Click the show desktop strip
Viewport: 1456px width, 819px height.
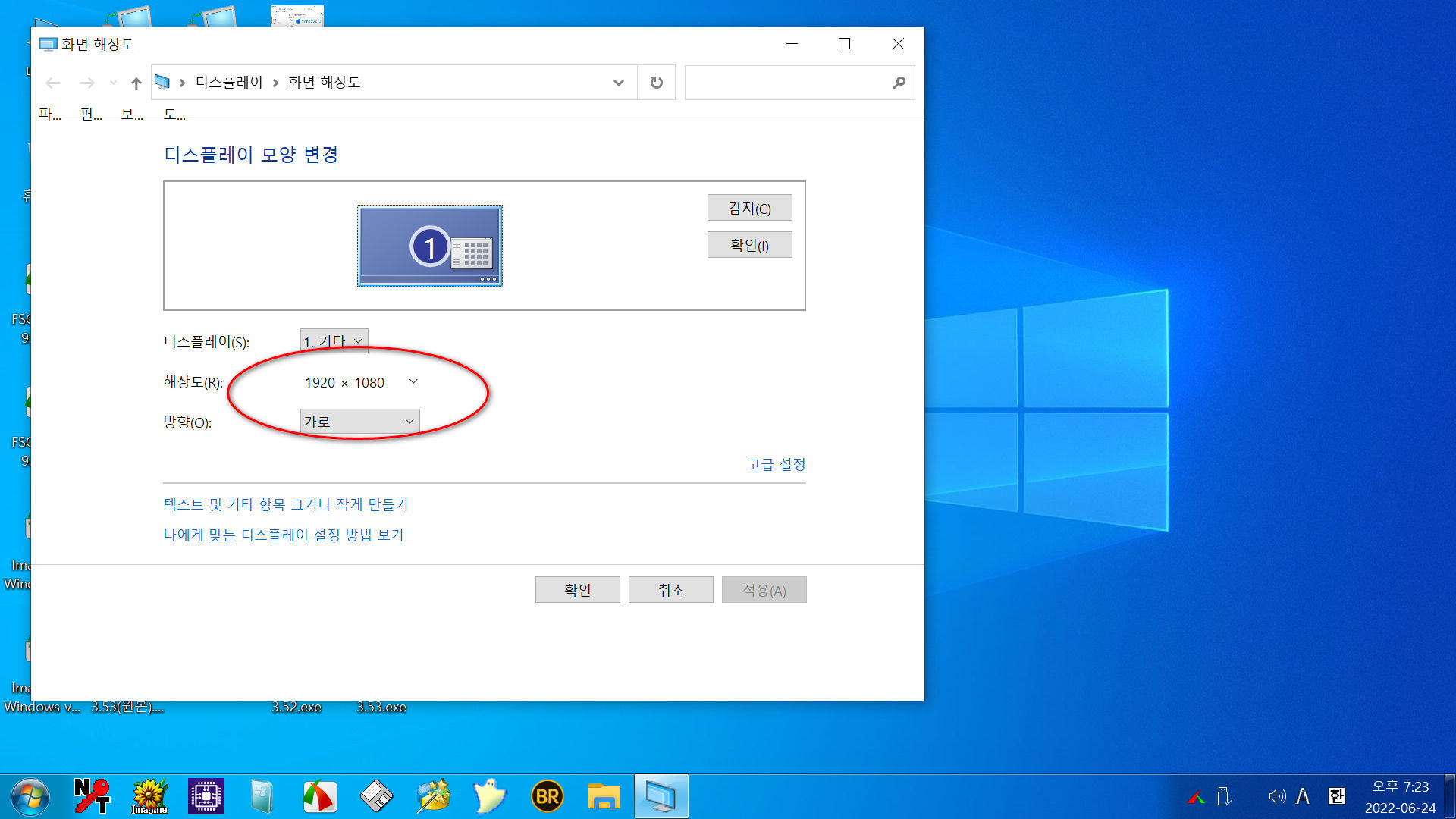1451,797
